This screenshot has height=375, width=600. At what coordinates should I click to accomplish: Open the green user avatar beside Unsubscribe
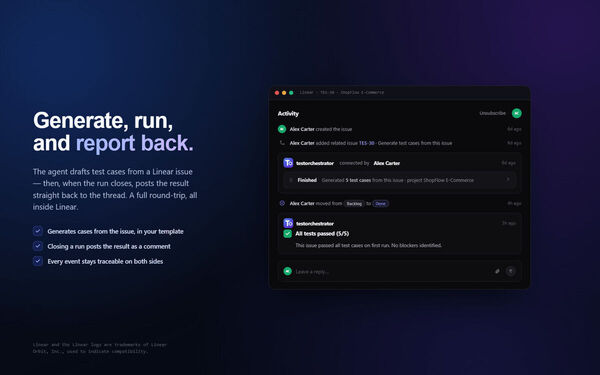(517, 113)
